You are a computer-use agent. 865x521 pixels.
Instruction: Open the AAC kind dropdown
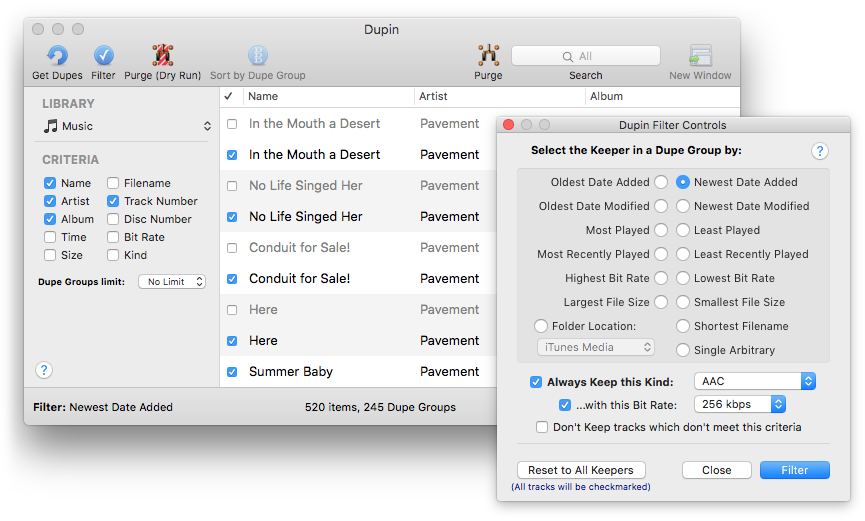tap(755, 381)
